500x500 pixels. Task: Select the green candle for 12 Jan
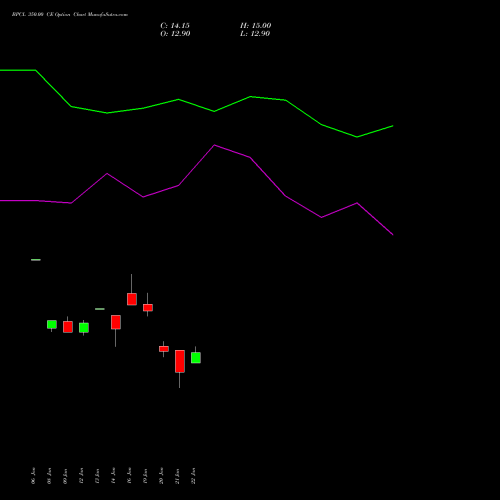click(84, 328)
